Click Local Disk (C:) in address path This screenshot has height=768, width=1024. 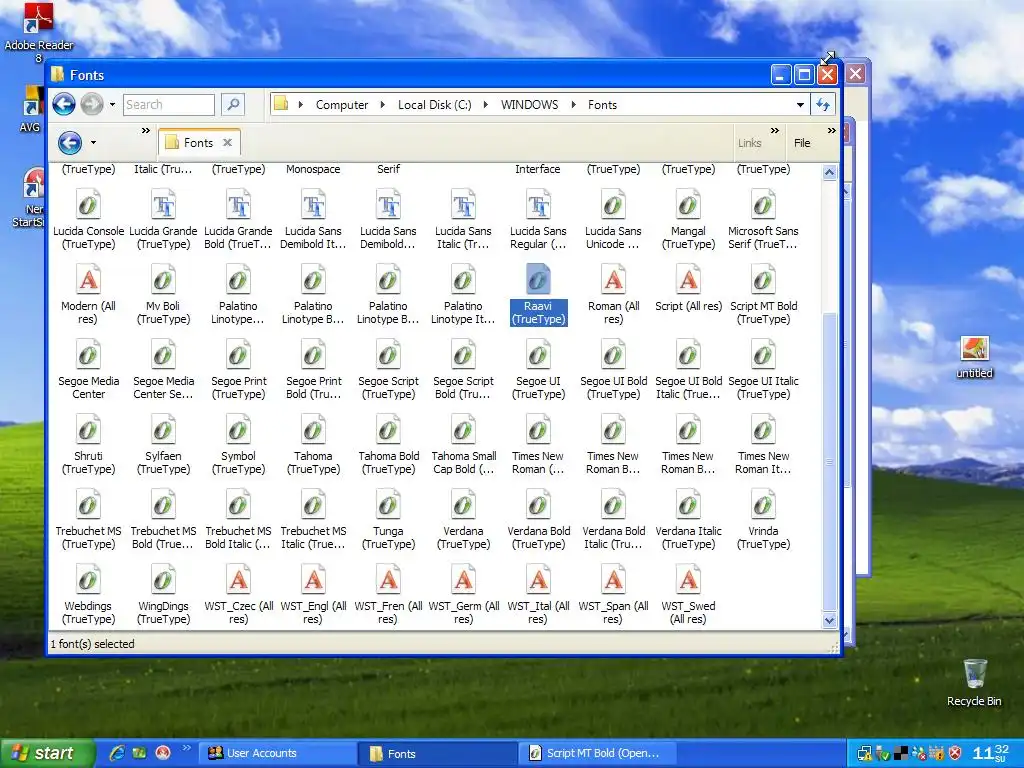[x=434, y=104]
